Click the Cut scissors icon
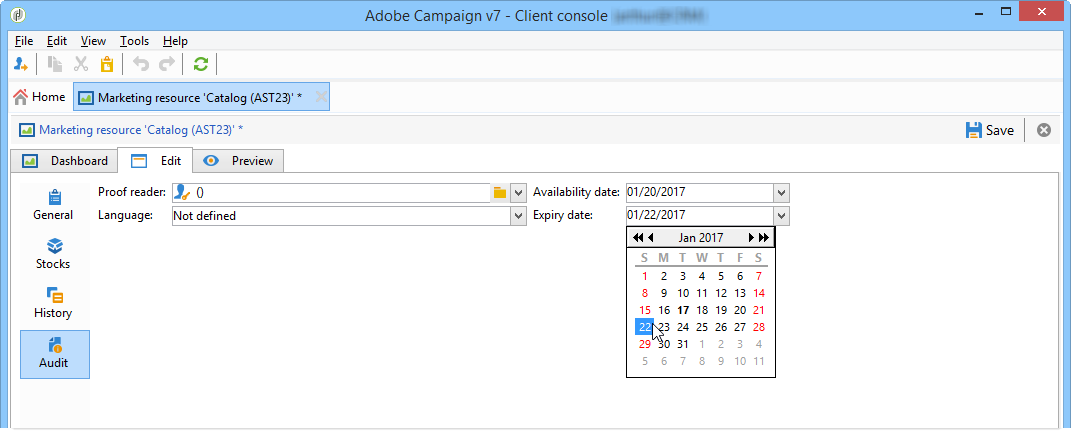The image size is (1074, 437). click(x=82, y=64)
